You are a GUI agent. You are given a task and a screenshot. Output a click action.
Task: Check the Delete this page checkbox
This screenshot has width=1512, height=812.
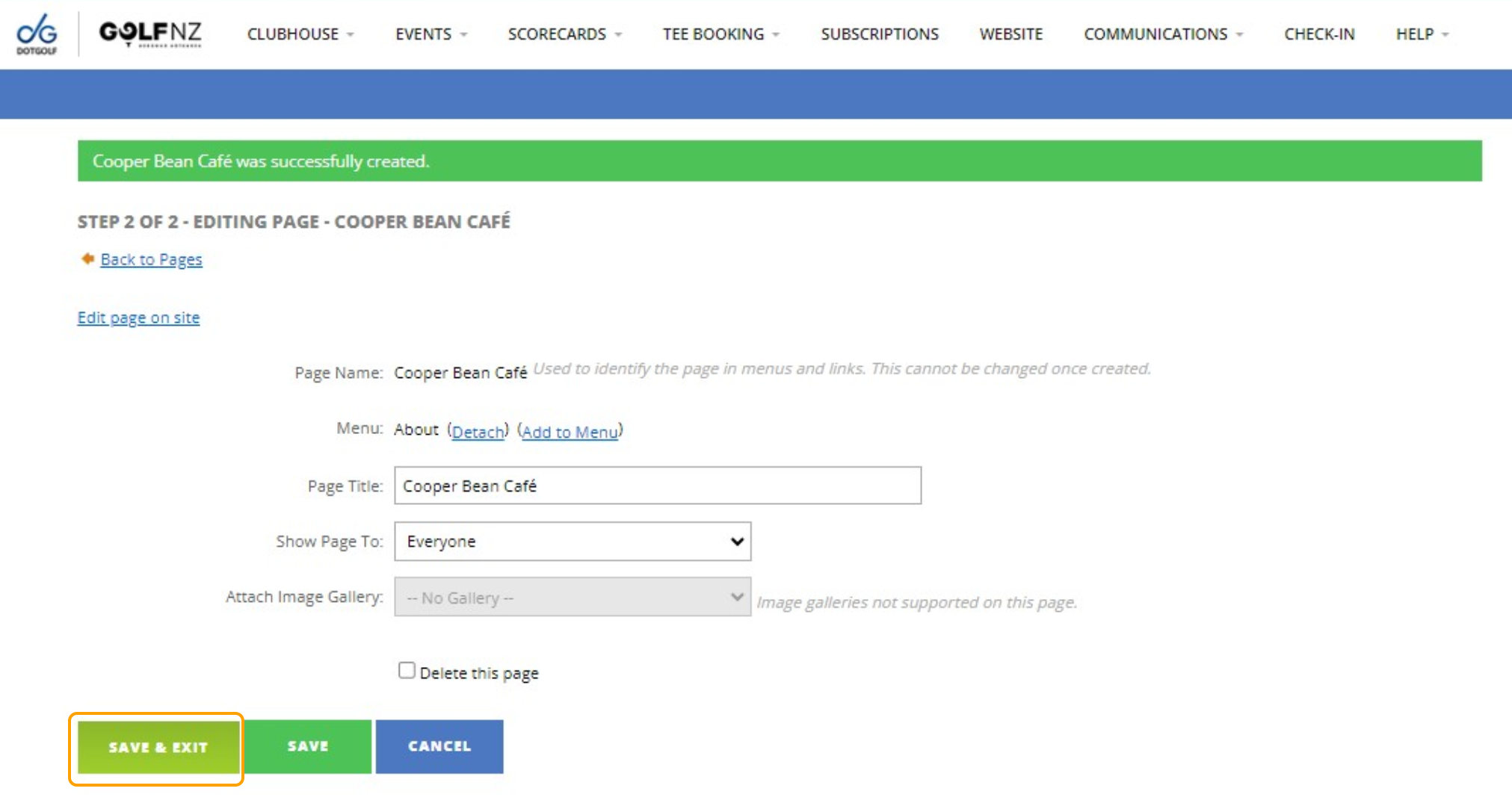click(x=407, y=670)
